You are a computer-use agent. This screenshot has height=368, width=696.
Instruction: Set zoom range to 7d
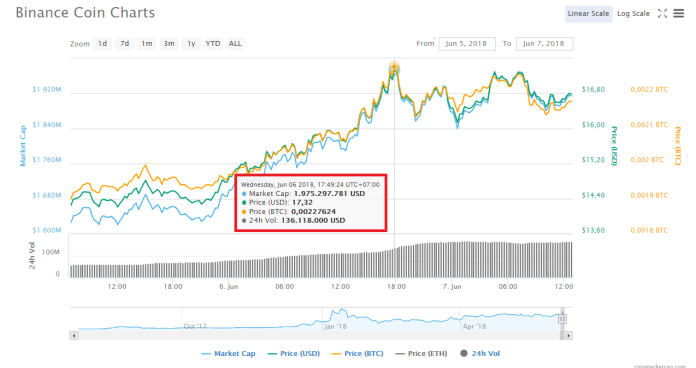coord(125,44)
